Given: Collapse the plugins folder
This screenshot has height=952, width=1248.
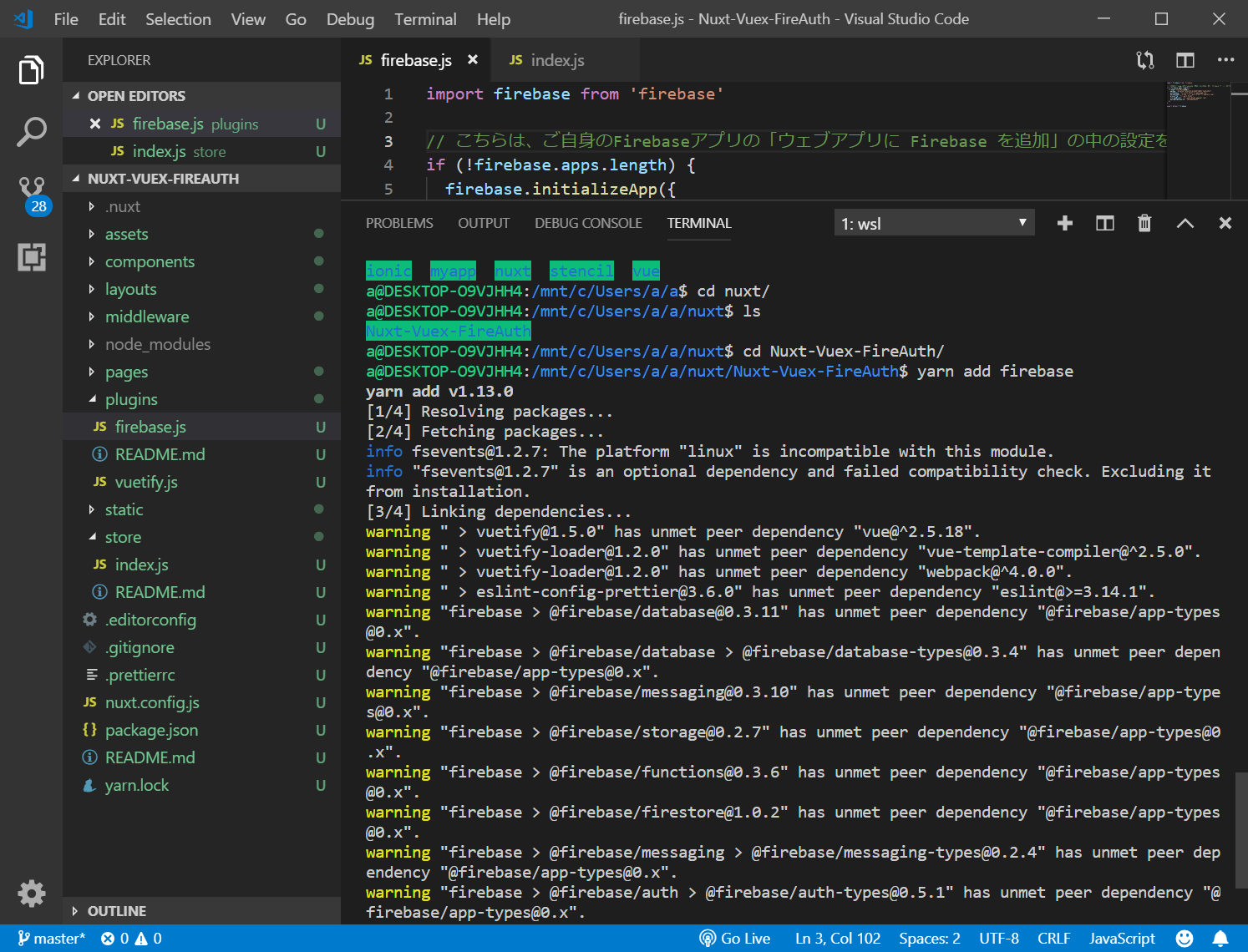Looking at the screenshot, I should (x=201, y=399).
